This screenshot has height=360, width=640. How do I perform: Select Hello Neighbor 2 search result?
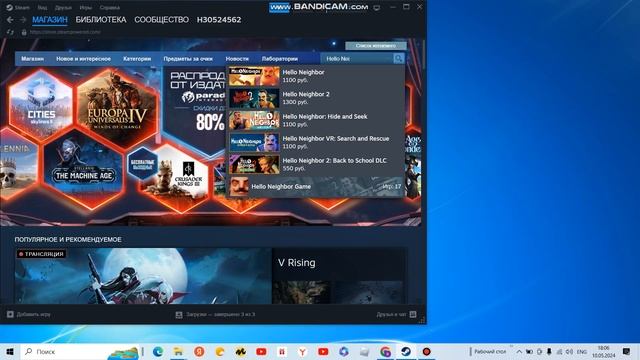click(x=316, y=98)
